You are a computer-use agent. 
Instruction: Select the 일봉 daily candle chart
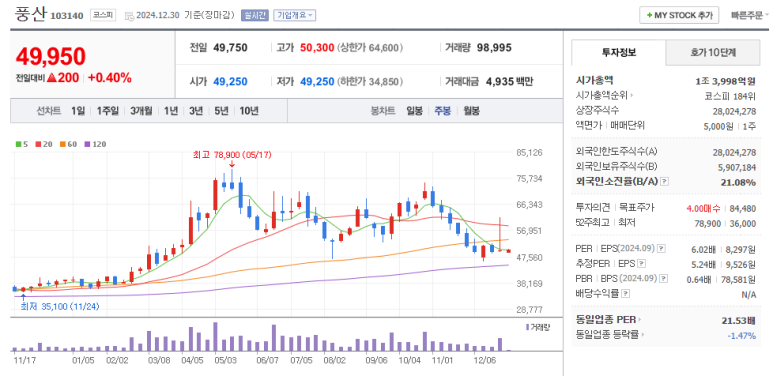click(414, 111)
